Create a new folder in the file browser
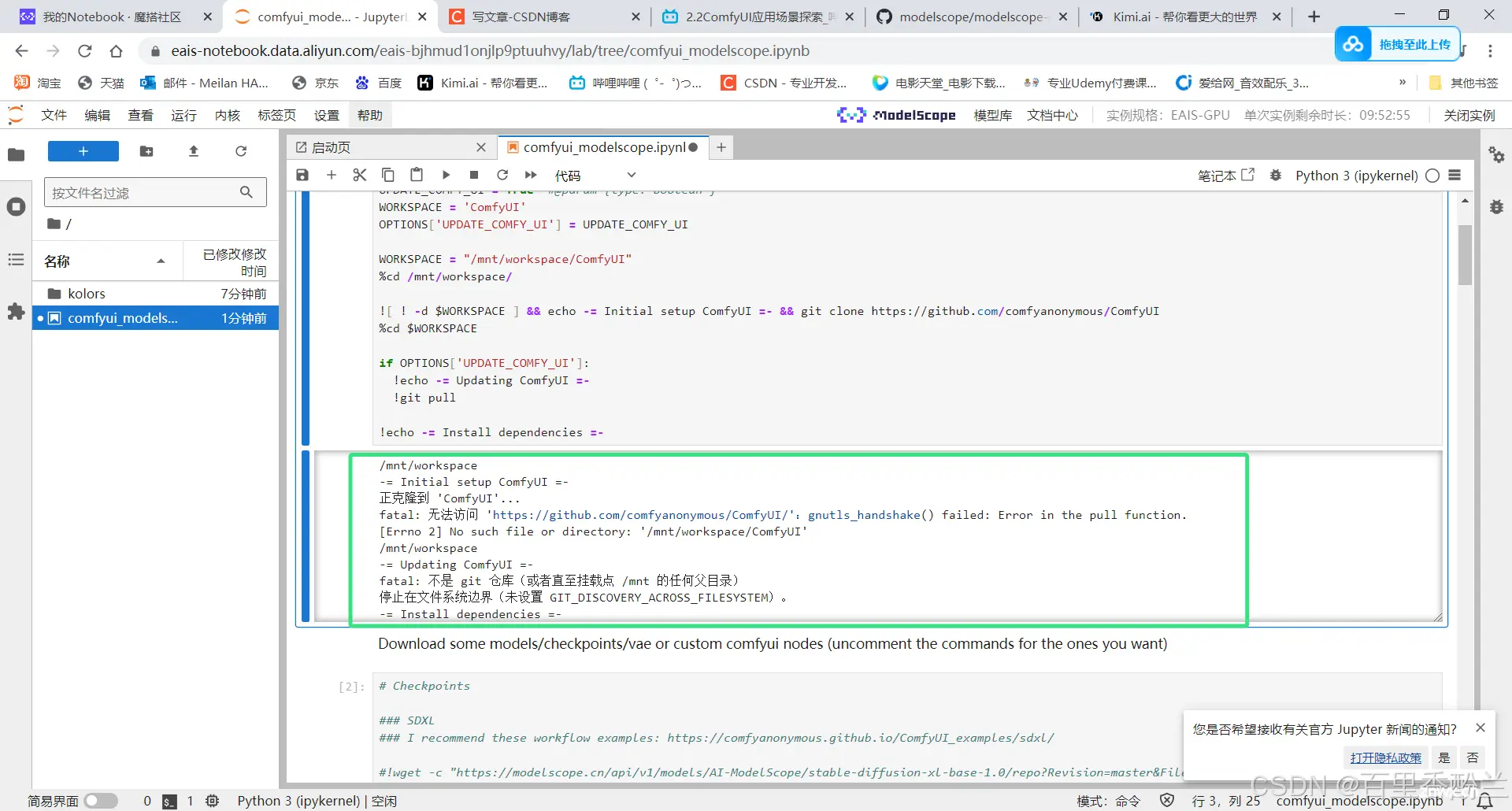The image size is (1512, 811). click(146, 151)
